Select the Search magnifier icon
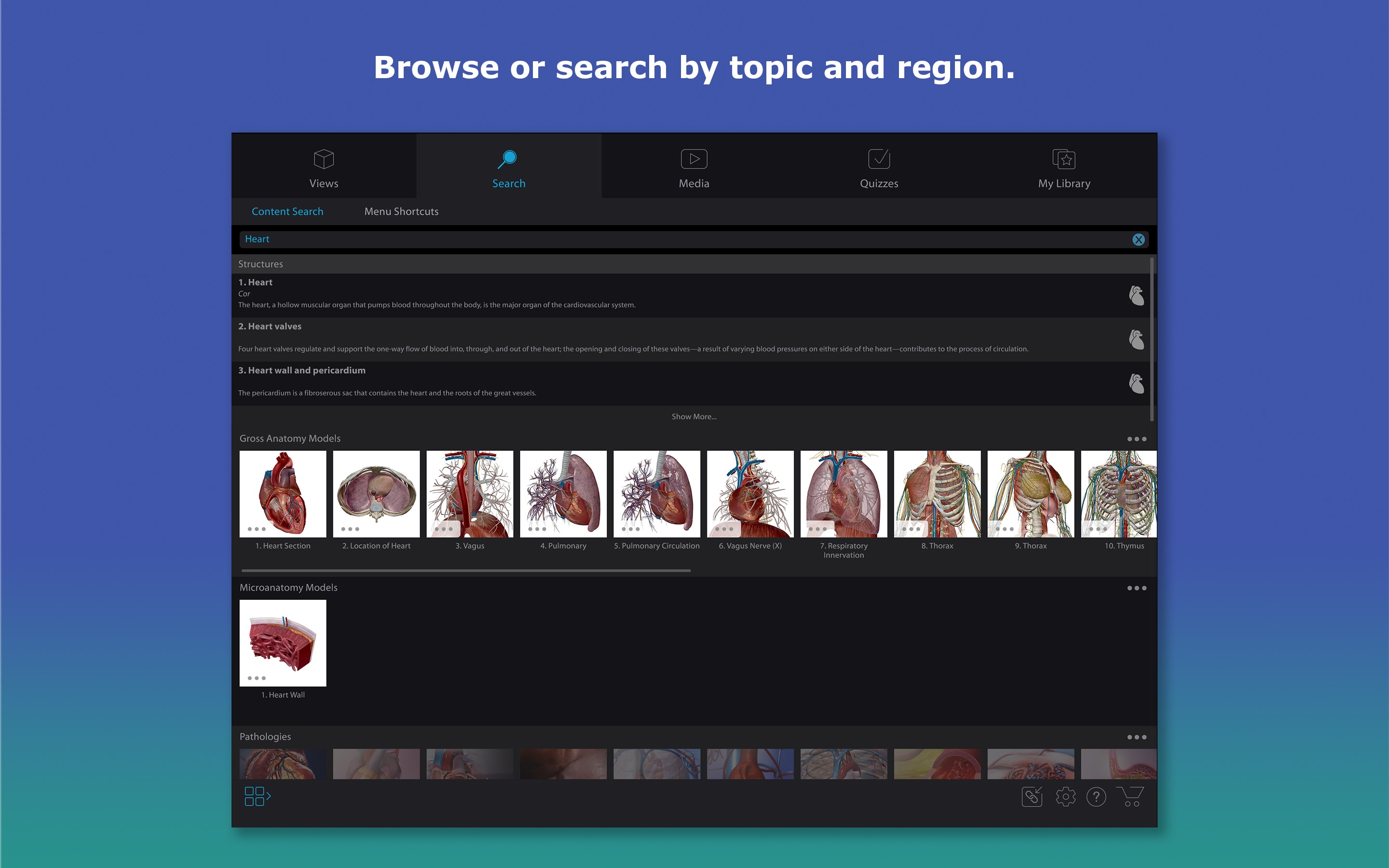 [x=508, y=159]
